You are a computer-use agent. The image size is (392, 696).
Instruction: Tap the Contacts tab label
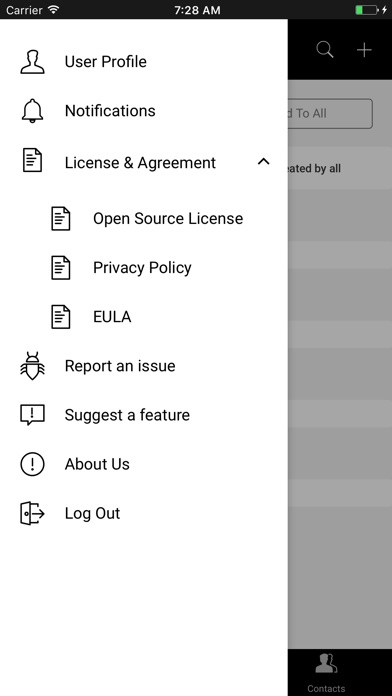[326, 688]
